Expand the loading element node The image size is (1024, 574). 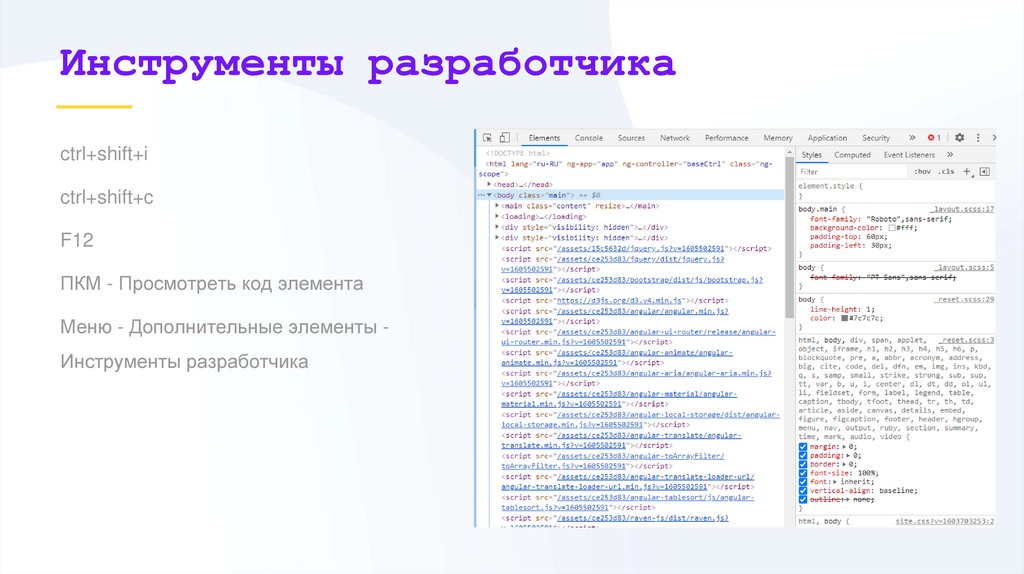point(497,216)
